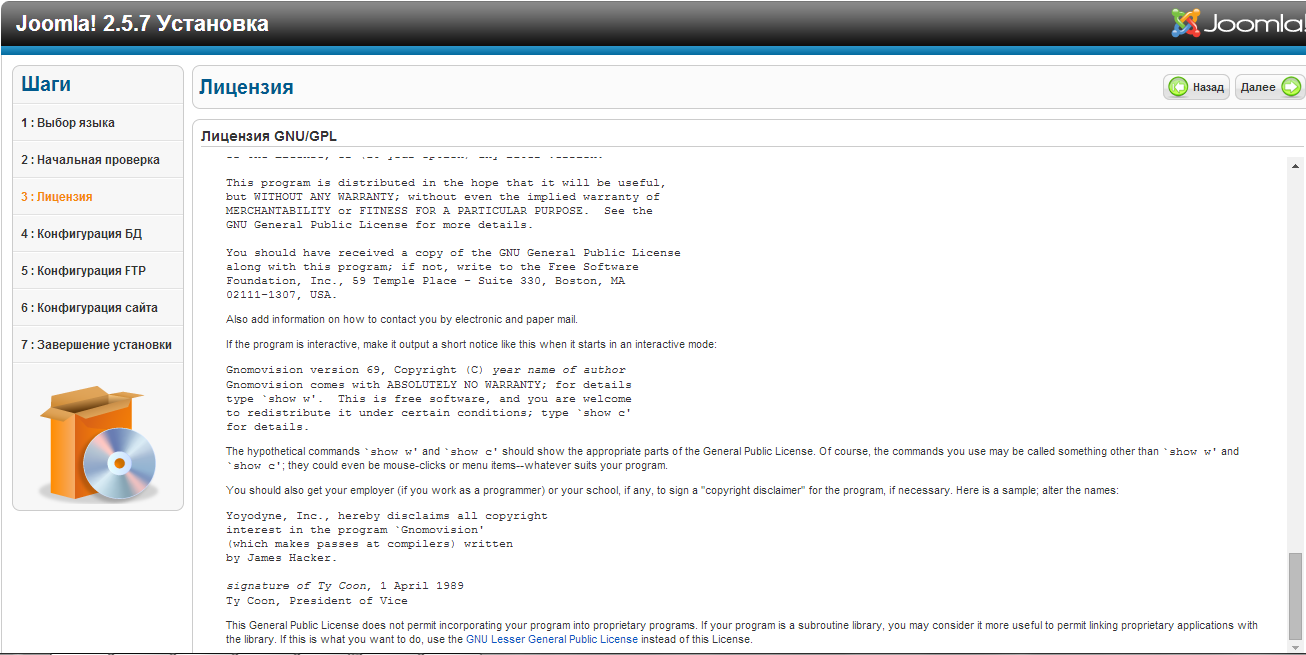The width and height of the screenshot is (1306, 655).
Task: Click 'If the program is interactive' paragraph
Action: tap(471, 345)
